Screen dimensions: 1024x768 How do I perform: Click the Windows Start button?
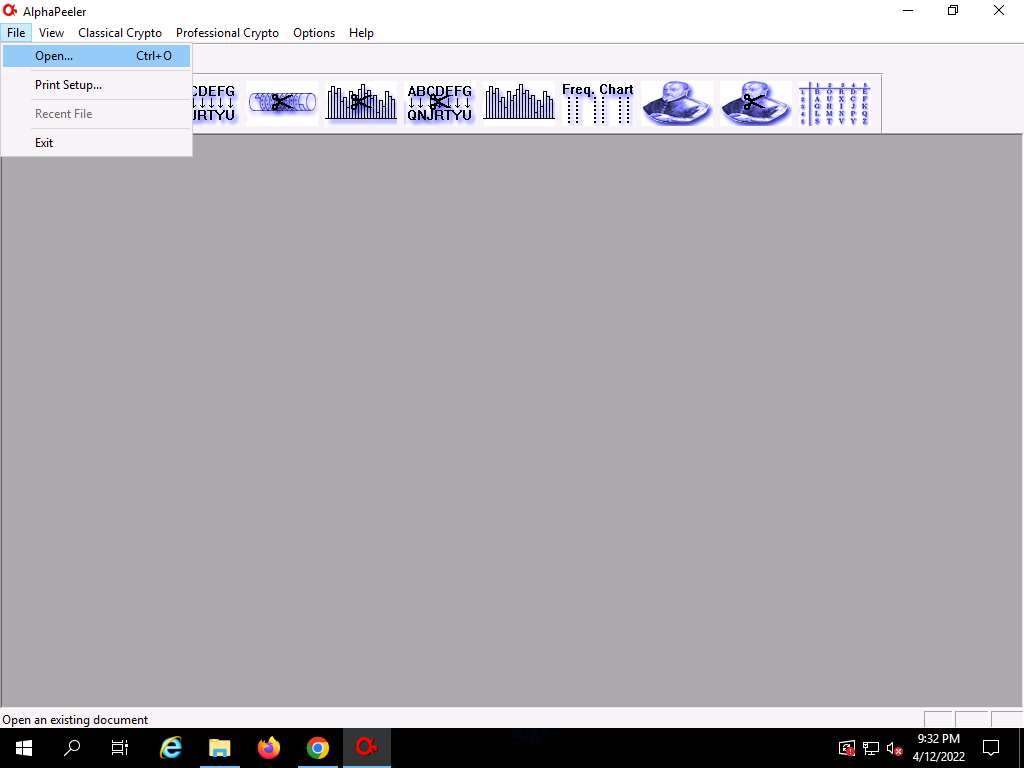pyautogui.click(x=23, y=748)
